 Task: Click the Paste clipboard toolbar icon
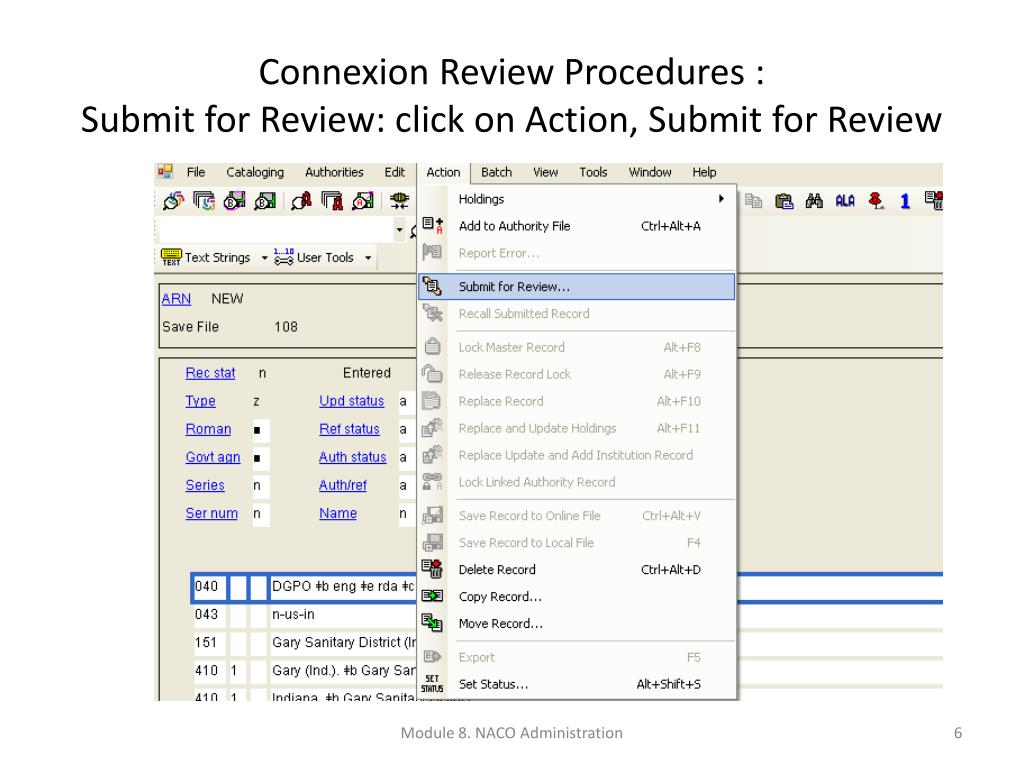(x=784, y=201)
